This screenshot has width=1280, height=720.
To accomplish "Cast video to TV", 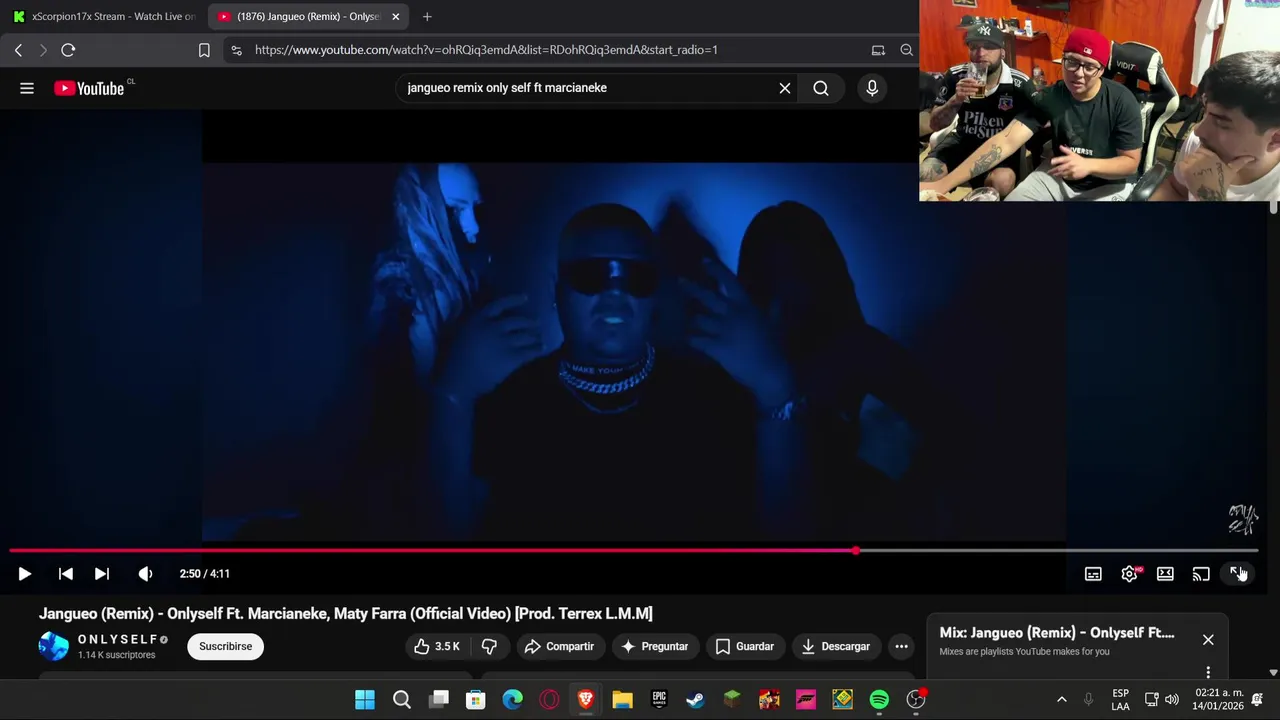I will click(1201, 574).
